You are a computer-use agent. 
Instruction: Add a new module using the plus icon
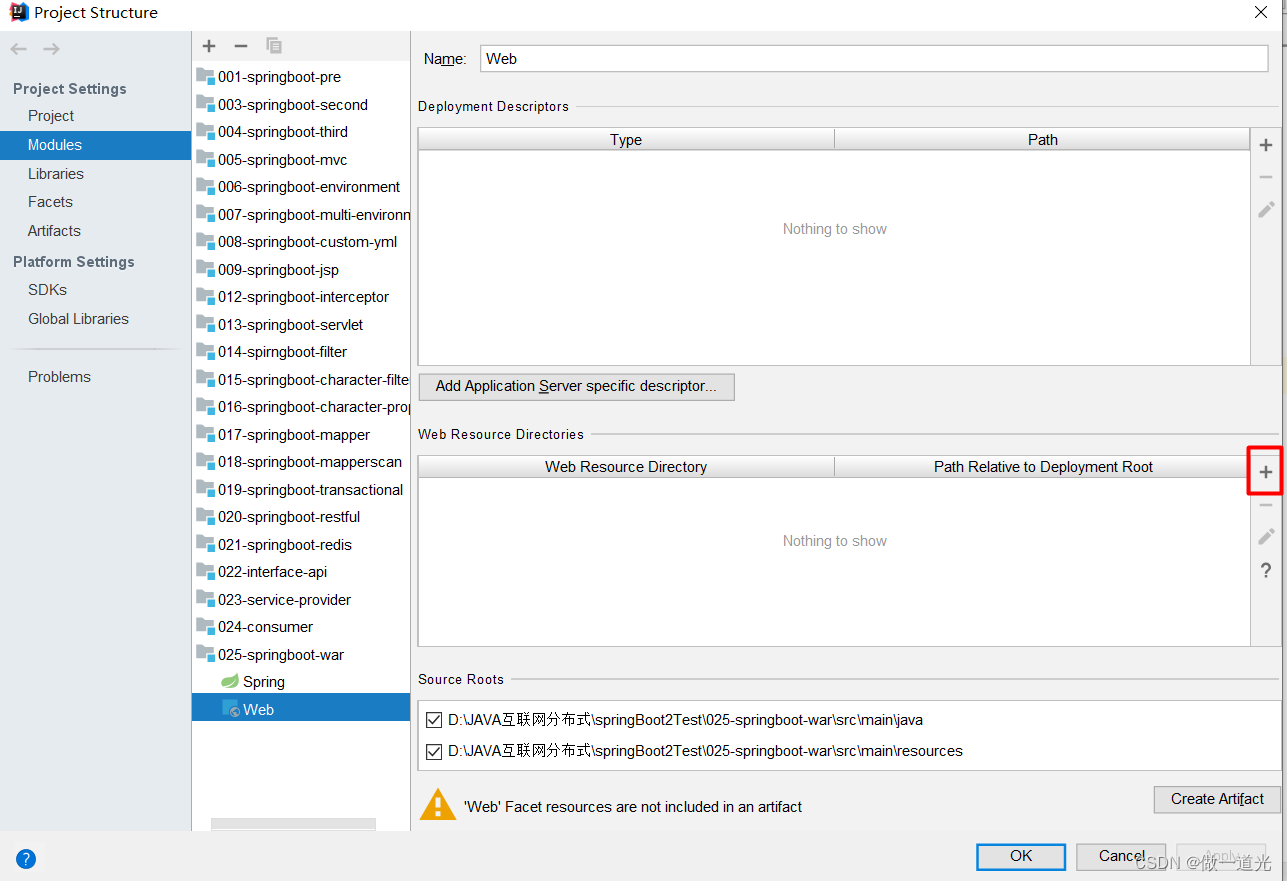(x=208, y=45)
